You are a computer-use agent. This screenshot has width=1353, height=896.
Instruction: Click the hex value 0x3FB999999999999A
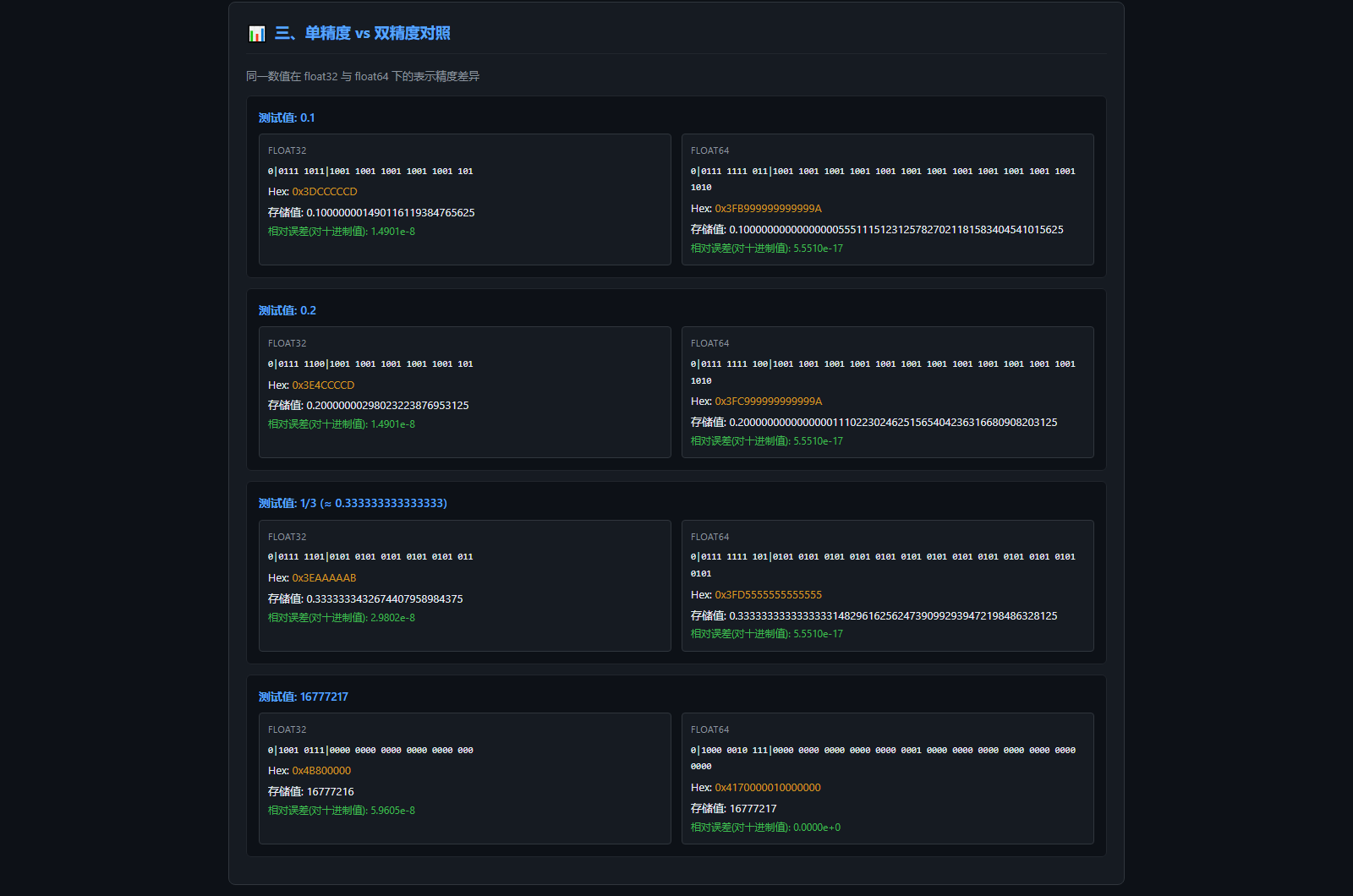768,209
